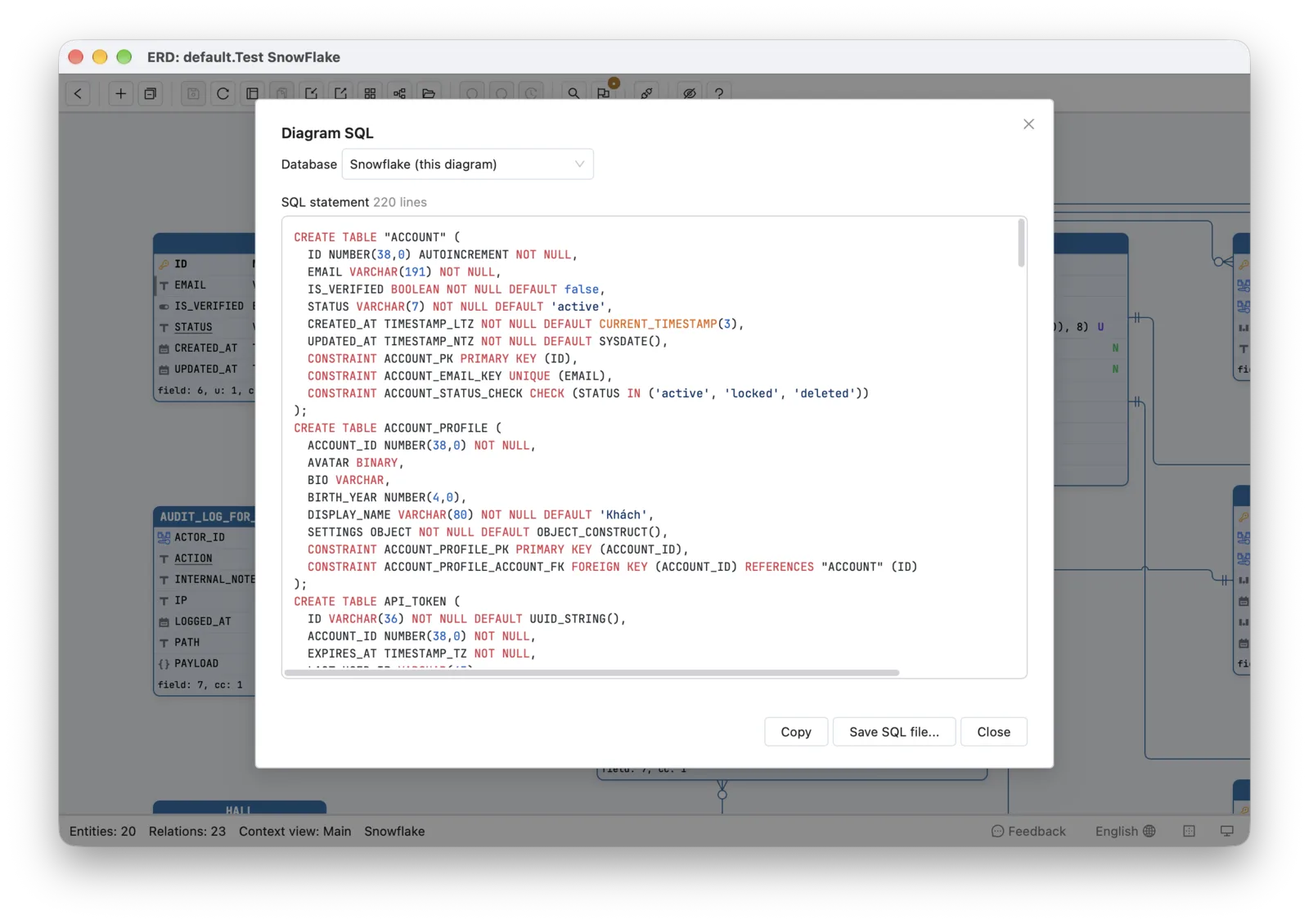The width and height of the screenshot is (1309, 924).
Task: Close the Diagram SQL dialog with X
Action: [1028, 124]
